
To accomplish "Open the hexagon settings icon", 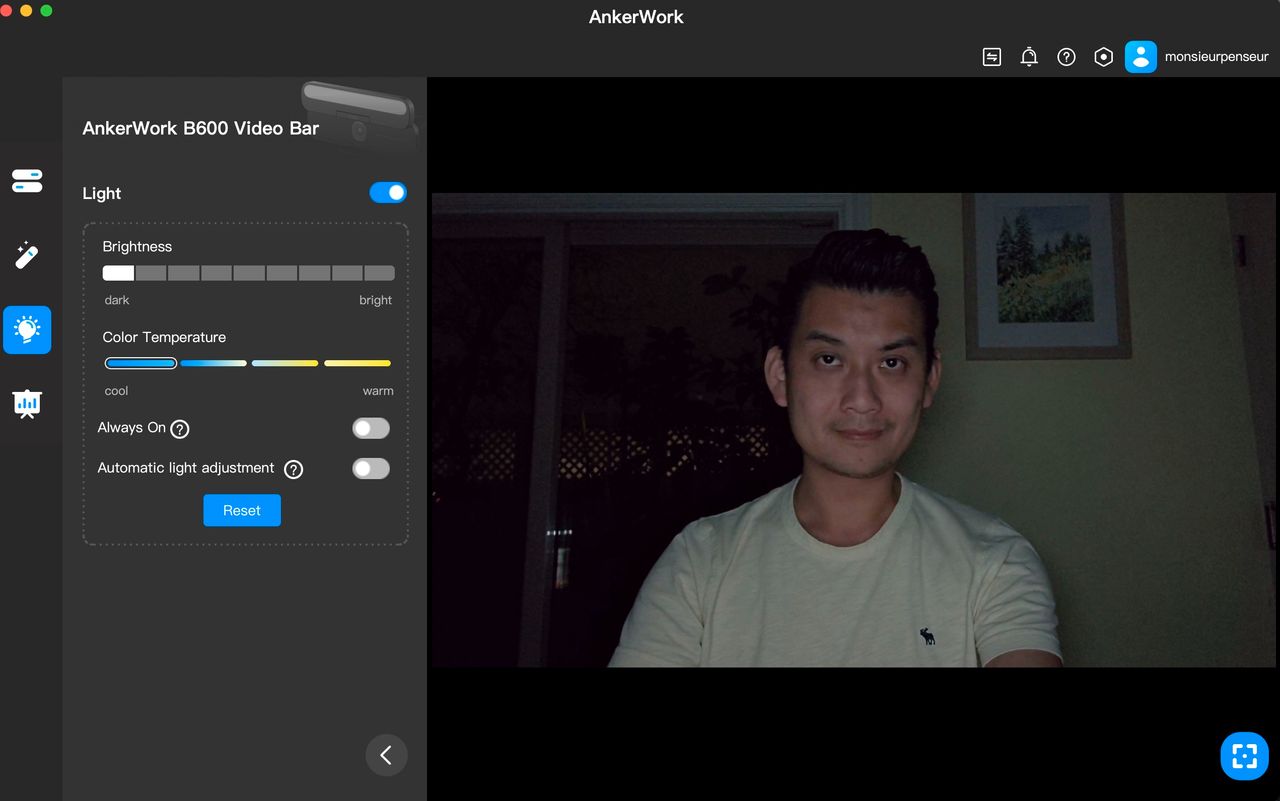I will [x=1103, y=57].
